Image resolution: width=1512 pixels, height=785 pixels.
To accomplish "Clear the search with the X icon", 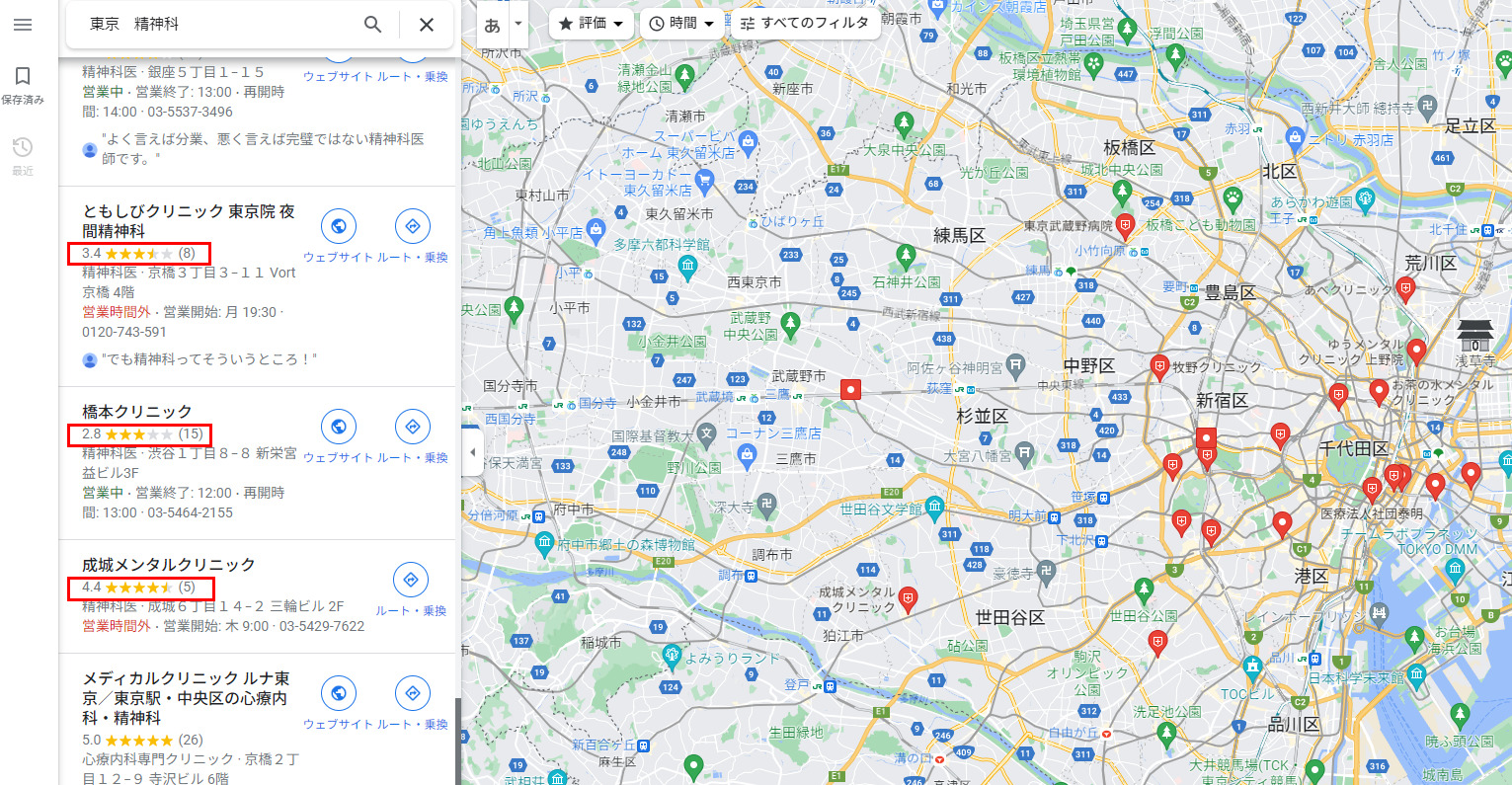I will point(427,25).
